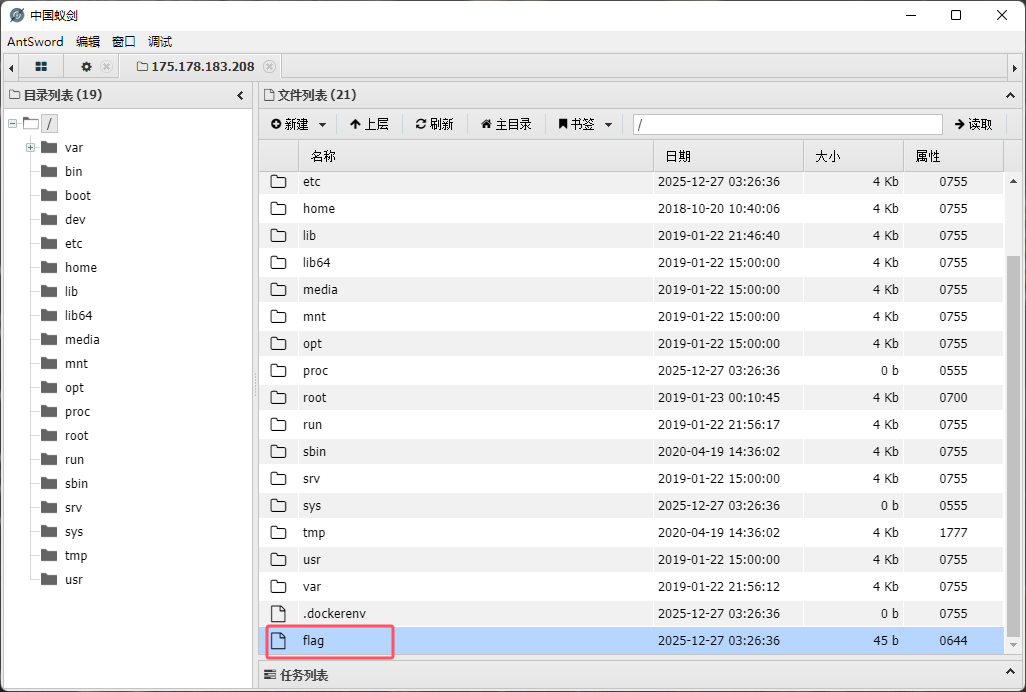
Task: Select boot folder in directory tree
Action: [x=78, y=196]
